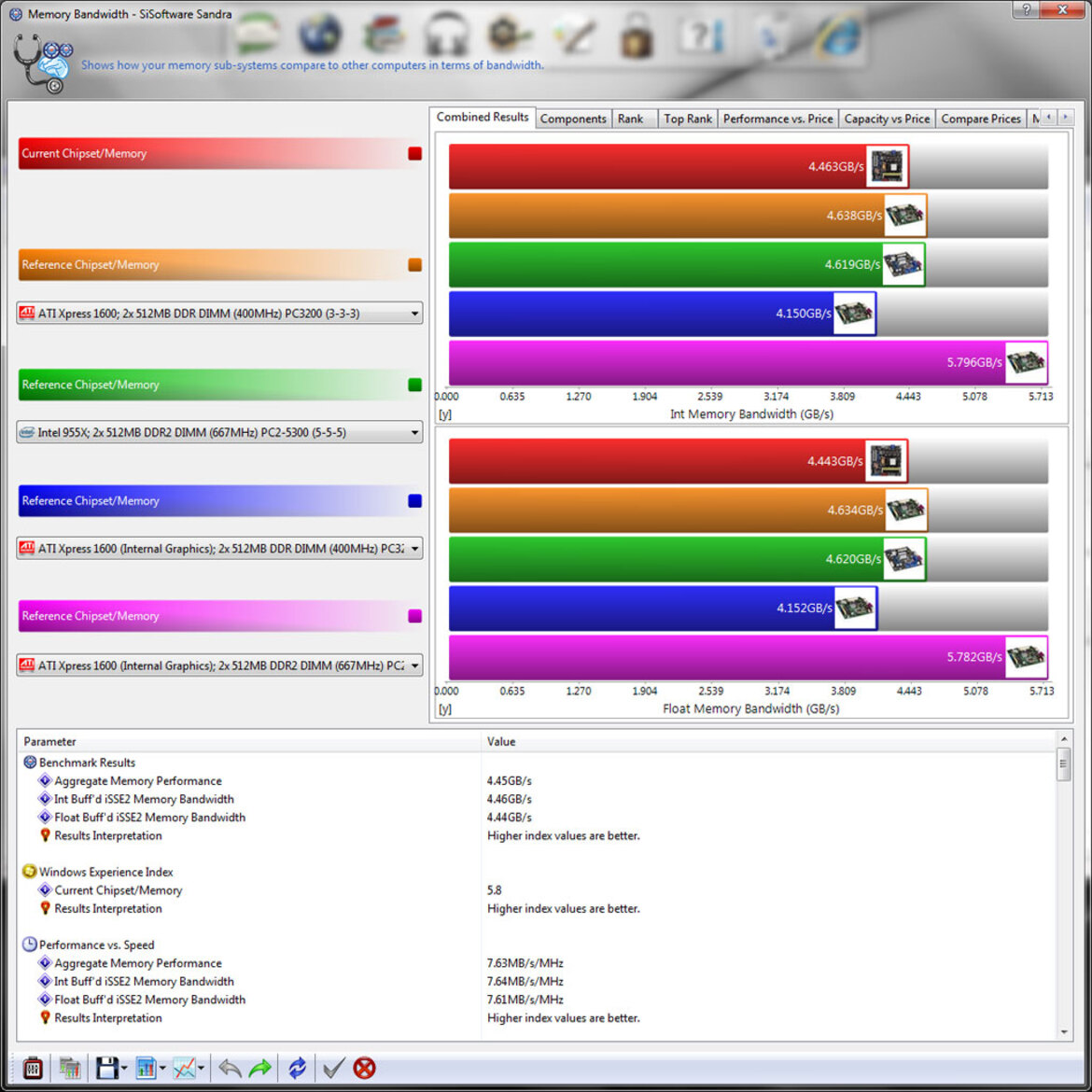Click the copy results icon in toolbar
The image size is (1092, 1092).
click(70, 1068)
